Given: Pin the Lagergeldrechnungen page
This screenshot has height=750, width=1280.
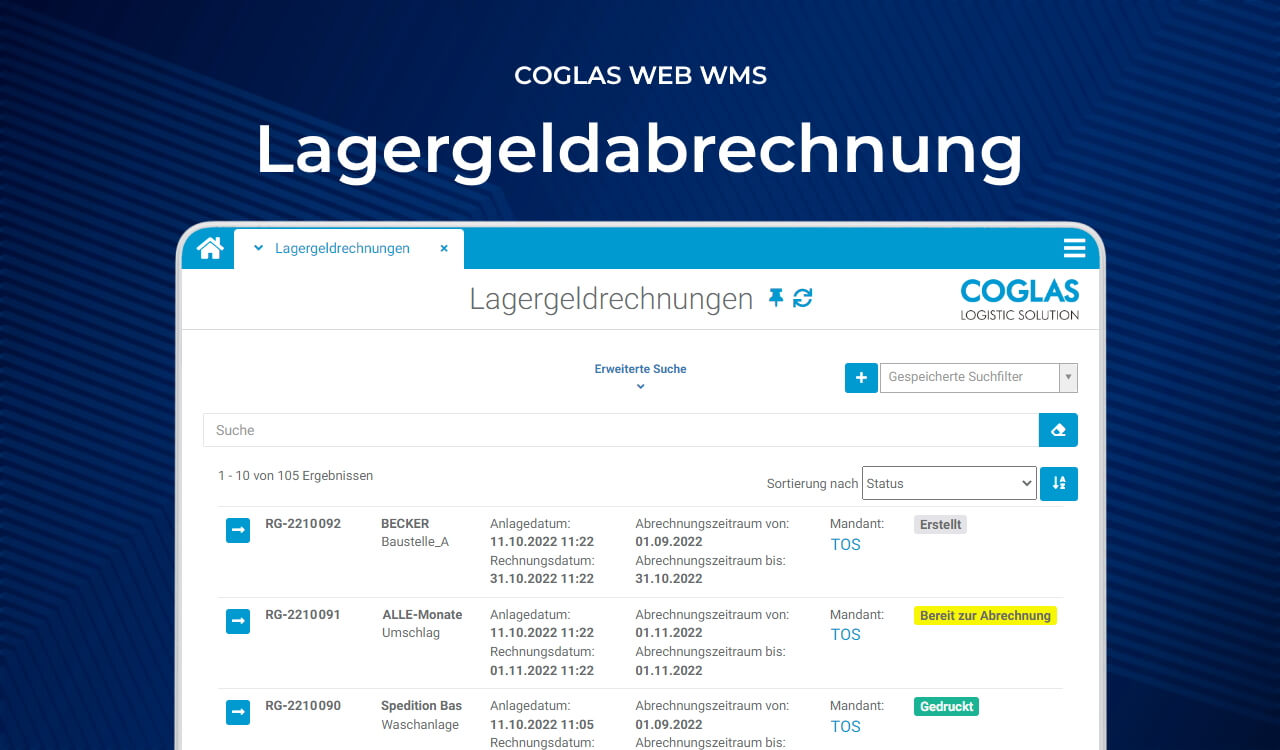Looking at the screenshot, I should (x=776, y=297).
